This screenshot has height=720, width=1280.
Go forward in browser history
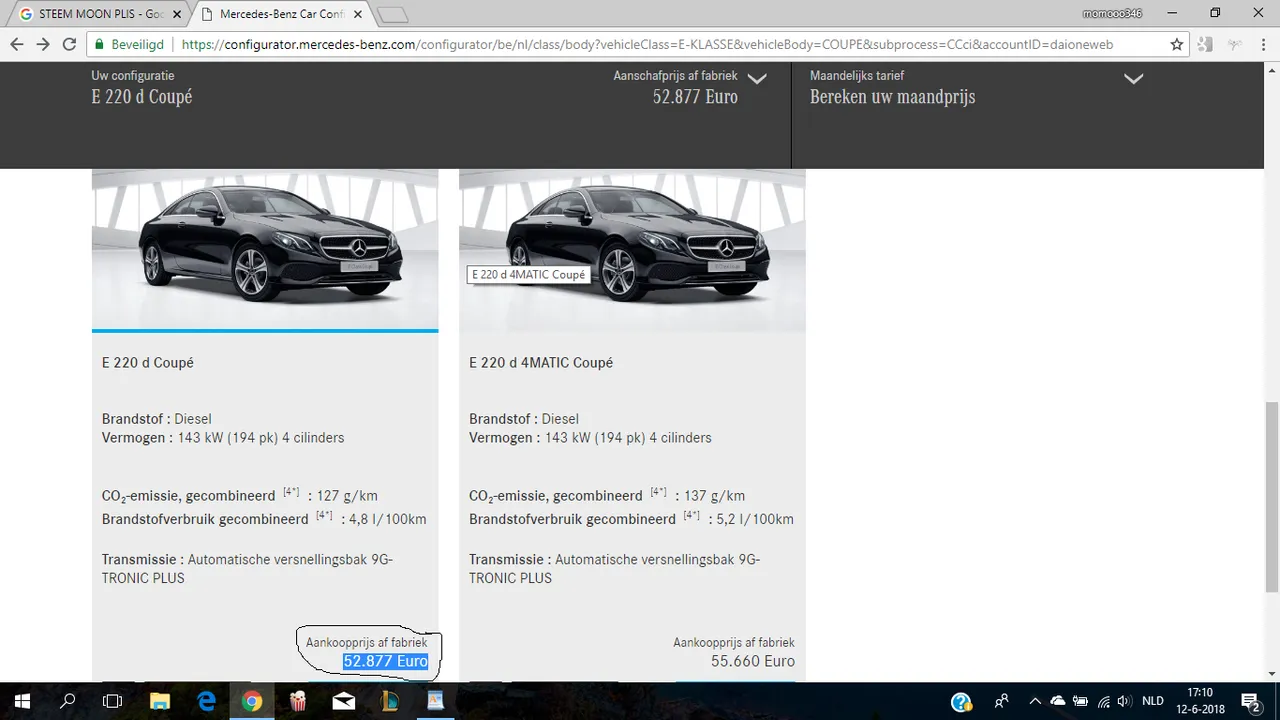click(43, 44)
